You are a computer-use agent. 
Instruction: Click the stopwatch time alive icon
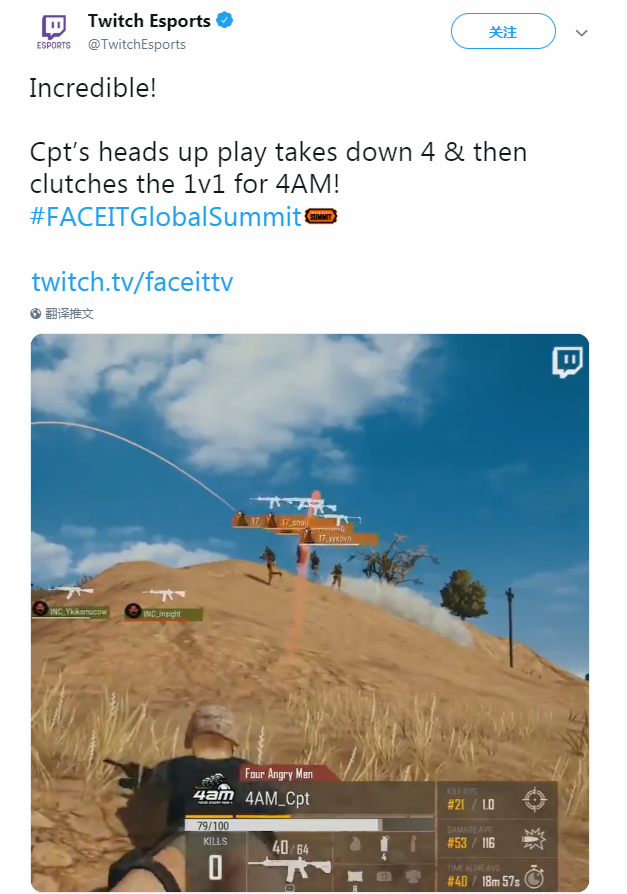coord(535,877)
